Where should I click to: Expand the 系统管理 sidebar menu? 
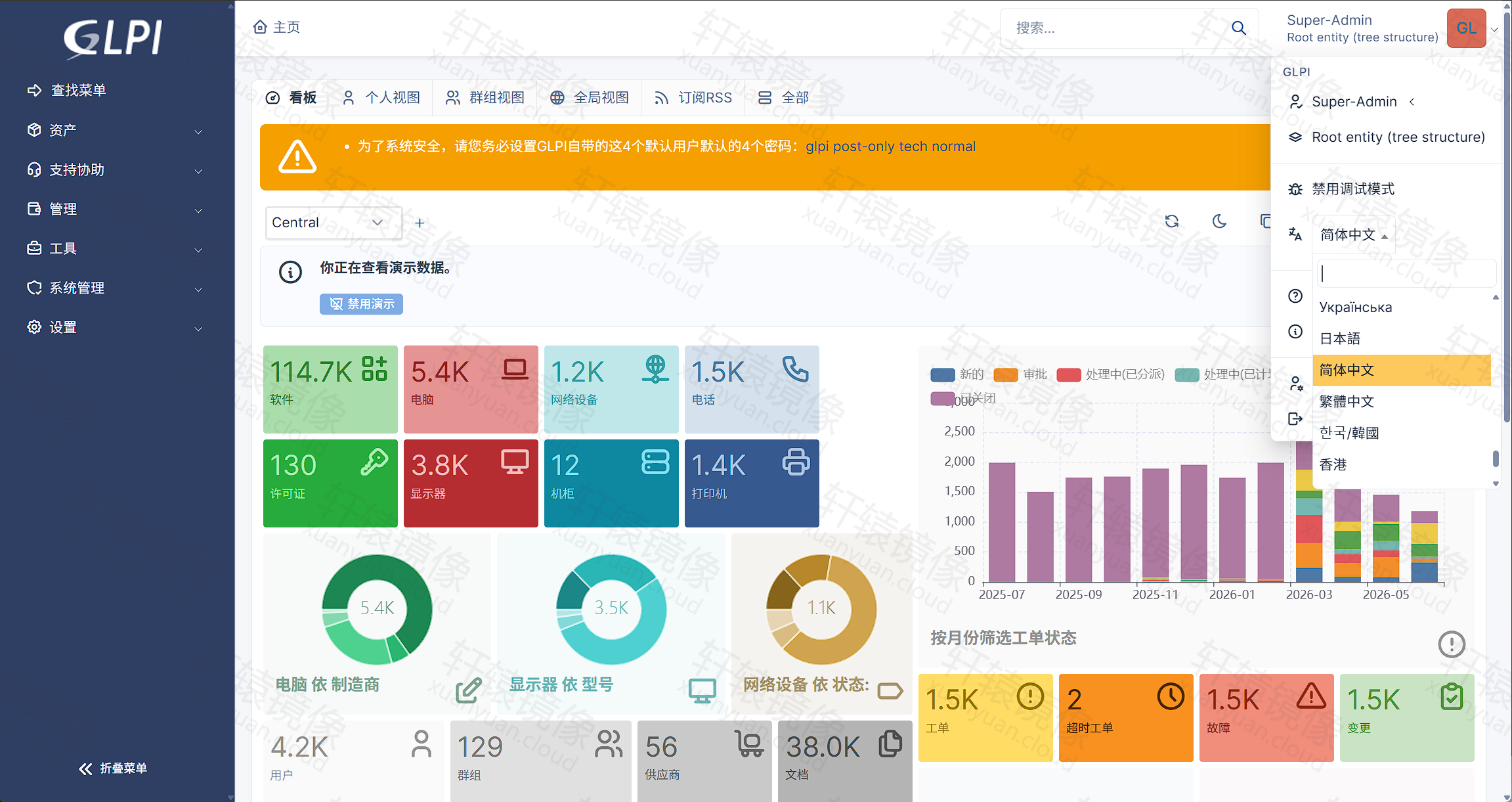(117, 288)
